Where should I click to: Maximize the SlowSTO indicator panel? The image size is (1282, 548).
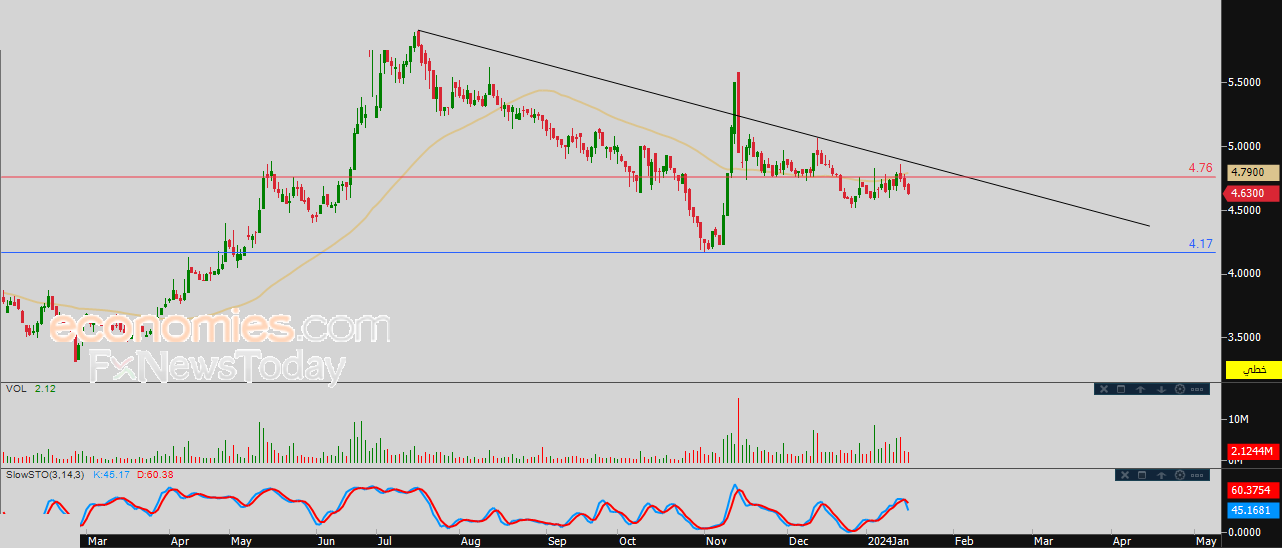[x=1142, y=475]
